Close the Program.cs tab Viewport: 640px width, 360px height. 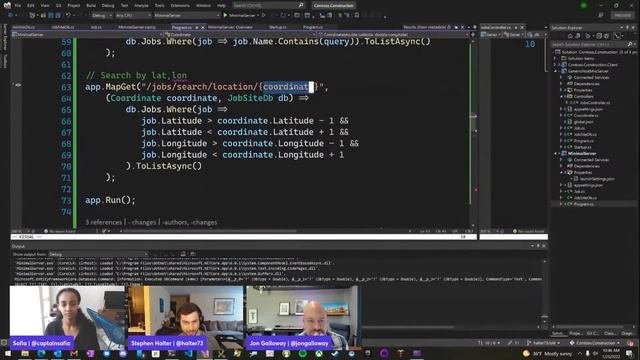(x=203, y=27)
